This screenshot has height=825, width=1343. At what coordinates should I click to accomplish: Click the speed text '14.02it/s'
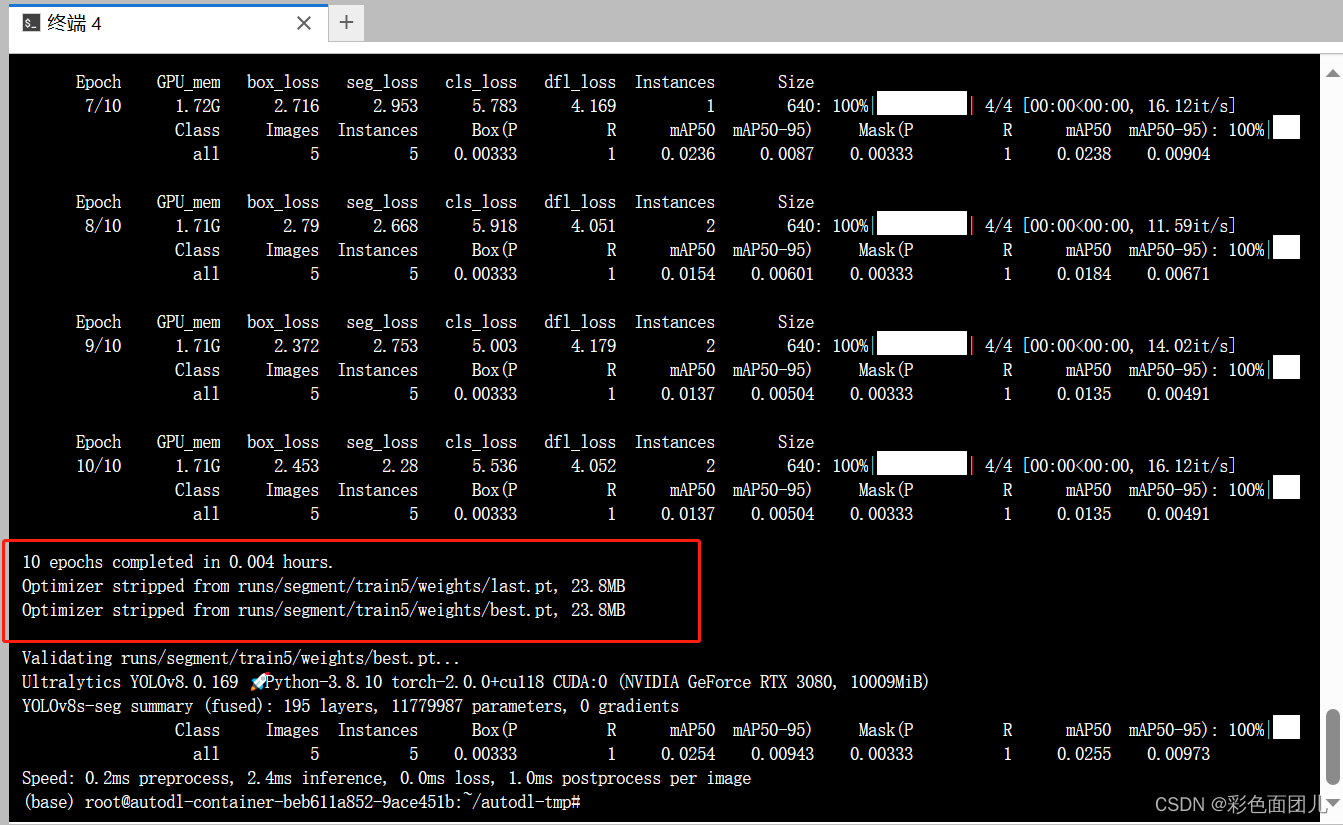(1189, 346)
